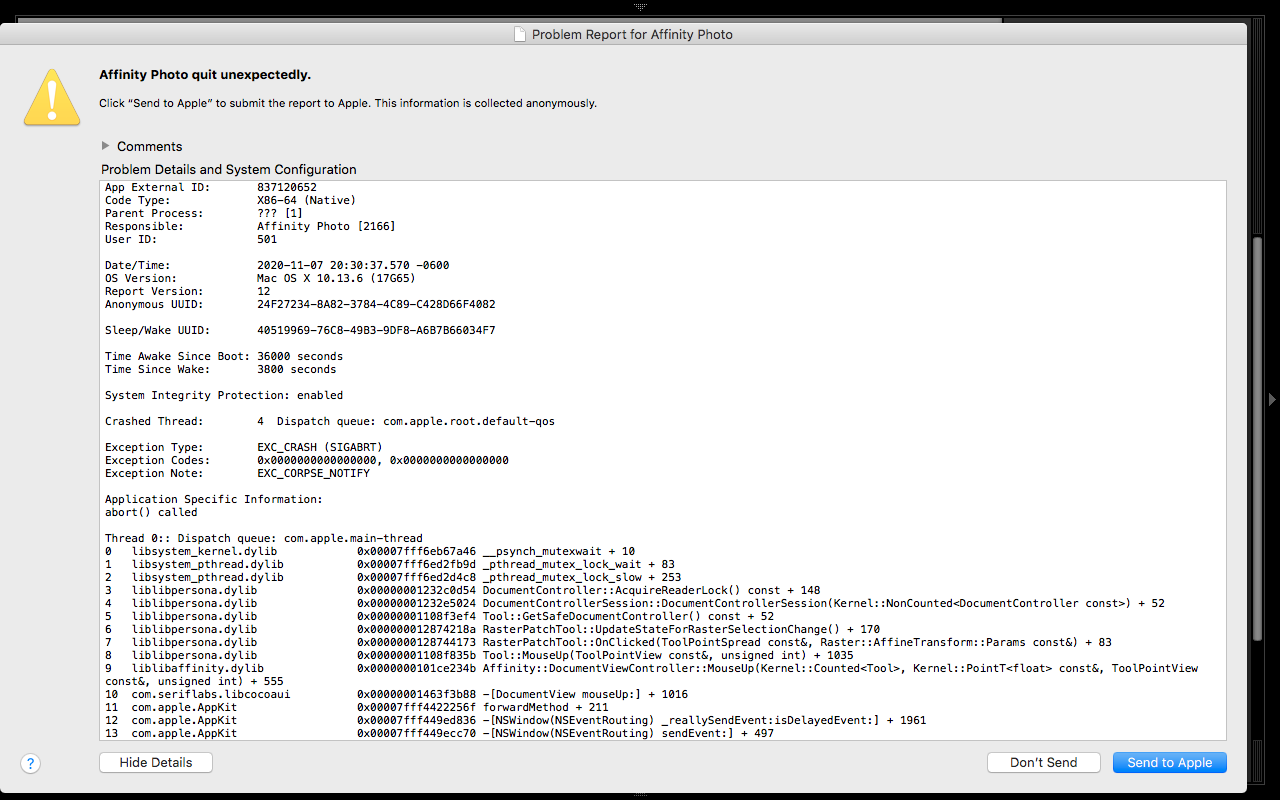Click stack frame 11 forwardMethod
The height and width of the screenshot is (800, 1280).
tap(356, 707)
